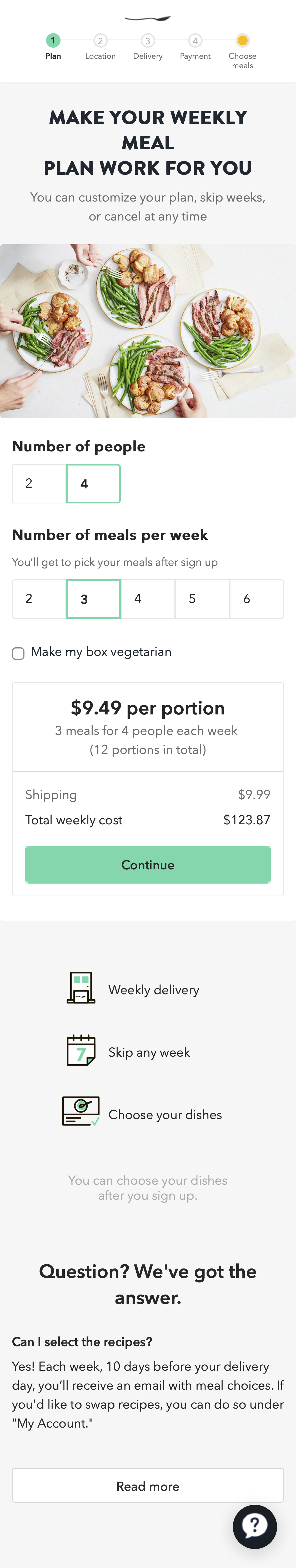
Task: Choose 5 meals per week
Action: (202, 599)
